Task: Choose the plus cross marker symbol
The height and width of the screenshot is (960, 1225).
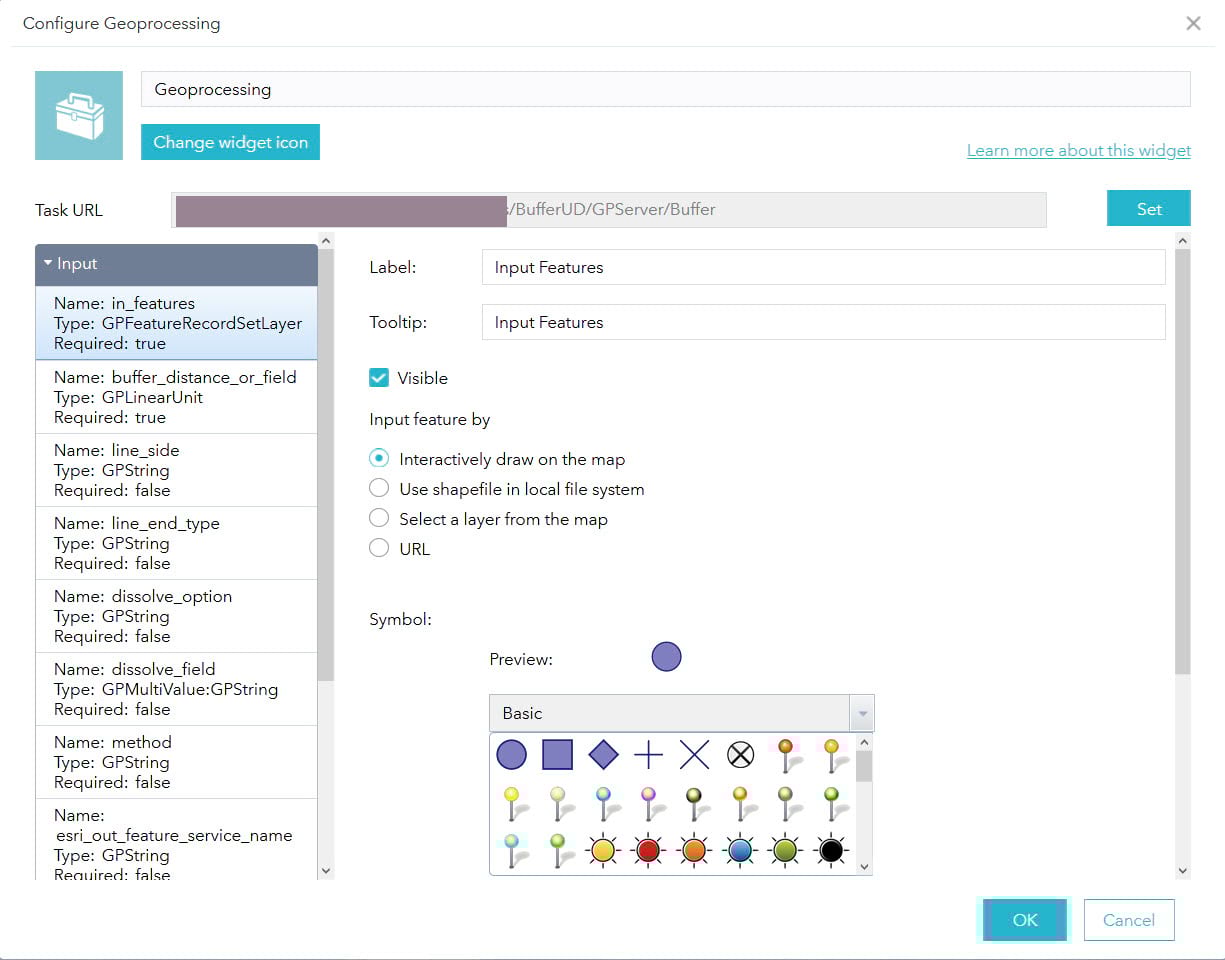Action: click(648, 754)
